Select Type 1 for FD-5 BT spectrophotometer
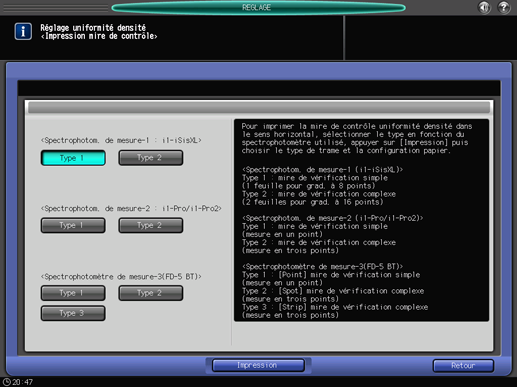517x387 pixels. [73, 293]
